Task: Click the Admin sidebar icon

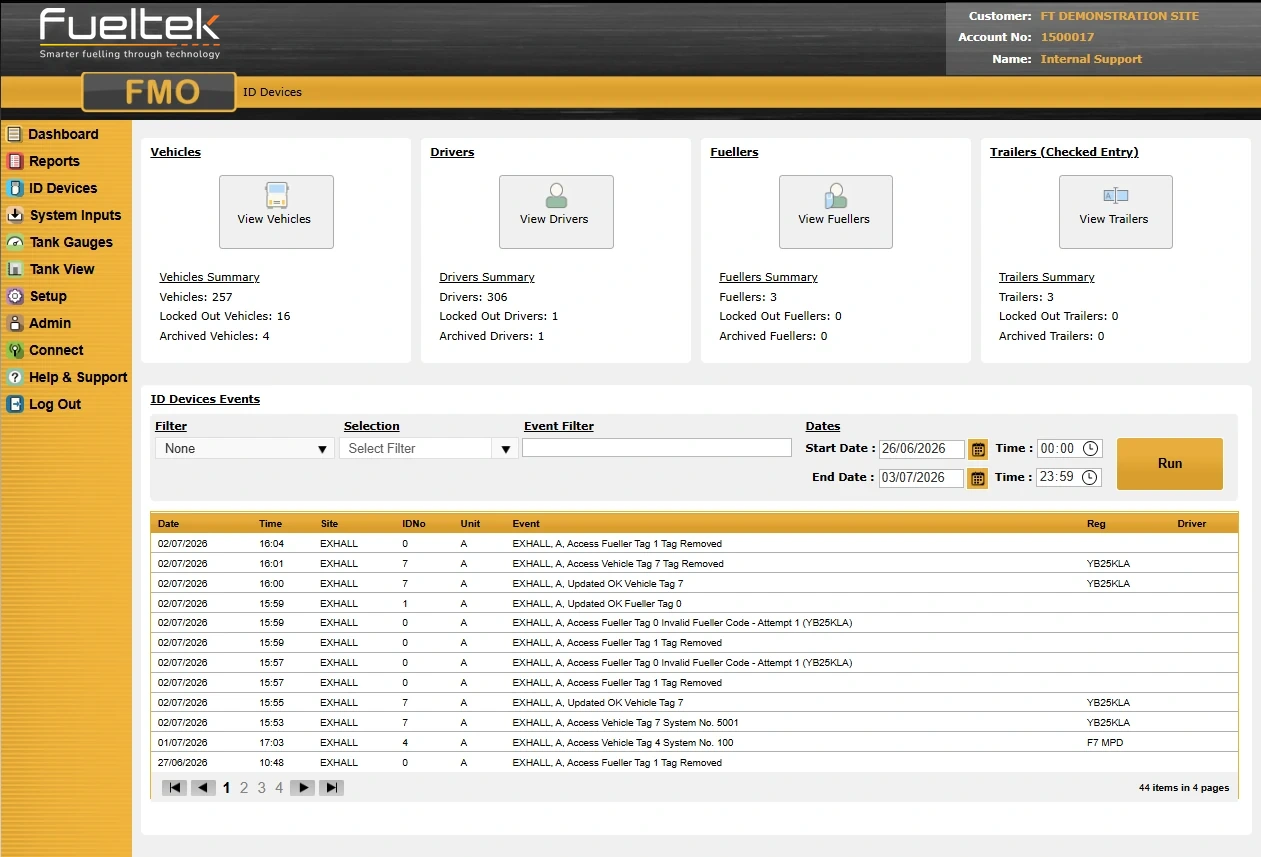Action: (14, 323)
